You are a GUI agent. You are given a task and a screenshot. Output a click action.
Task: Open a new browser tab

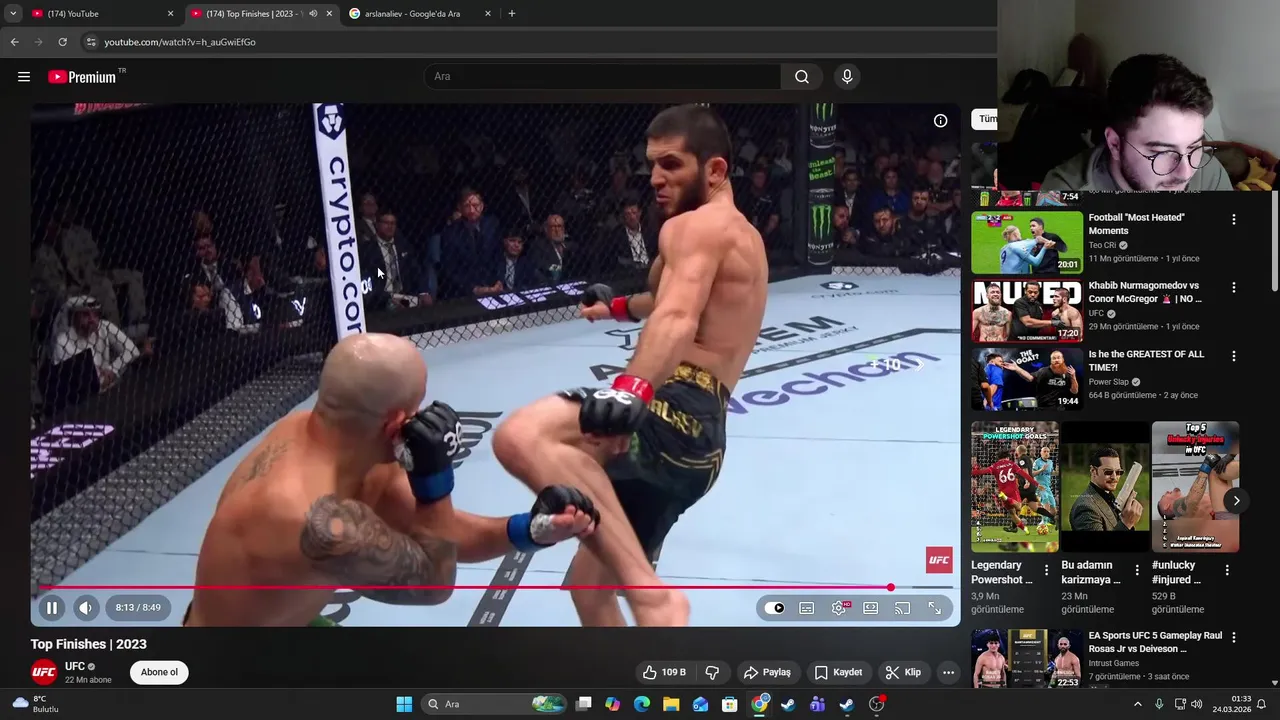[x=512, y=14]
